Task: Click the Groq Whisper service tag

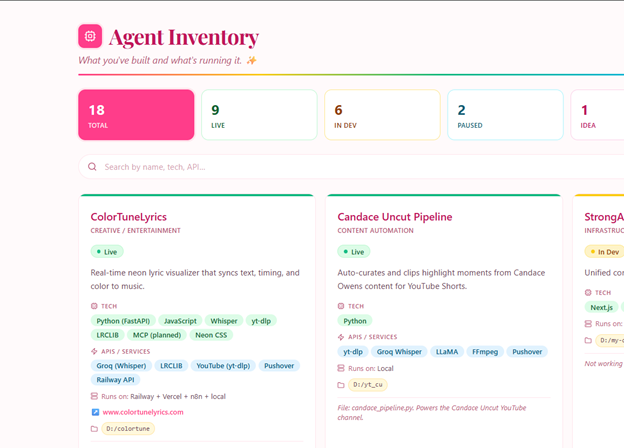Action: pyautogui.click(x=399, y=352)
